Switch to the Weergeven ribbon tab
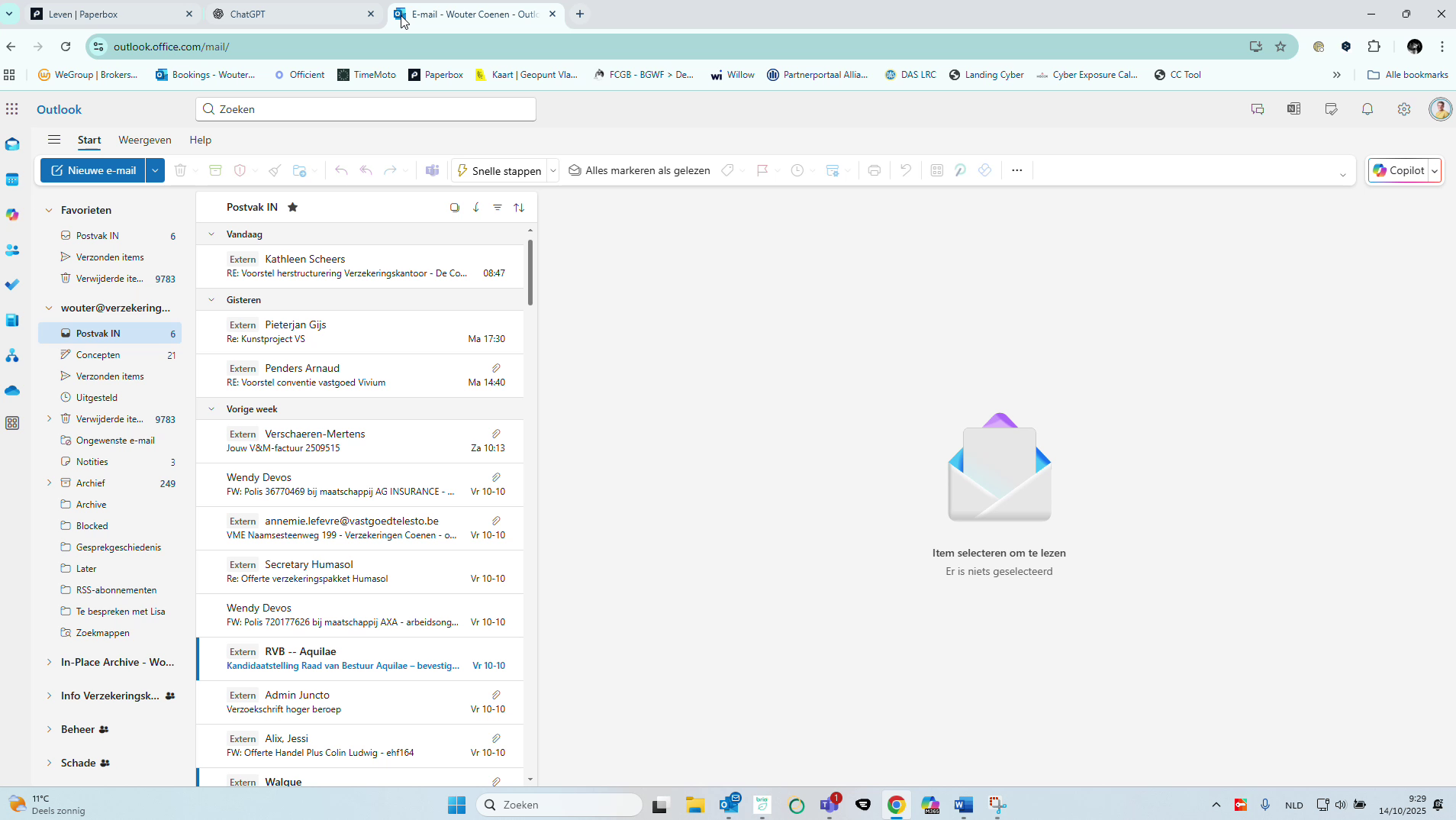Screen dimensions: 1456x820 coord(144,140)
